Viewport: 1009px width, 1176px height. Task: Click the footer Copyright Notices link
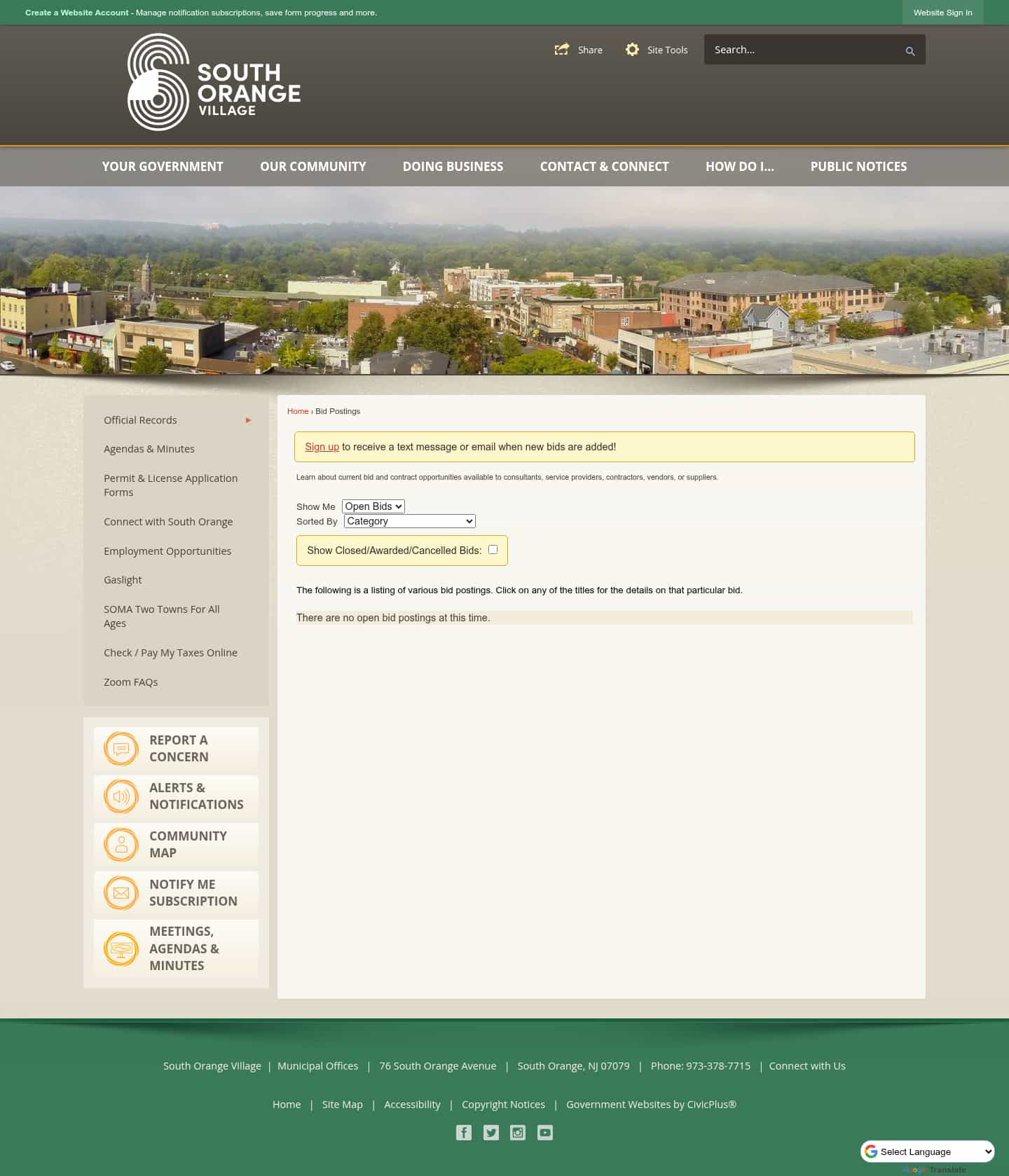503,1105
